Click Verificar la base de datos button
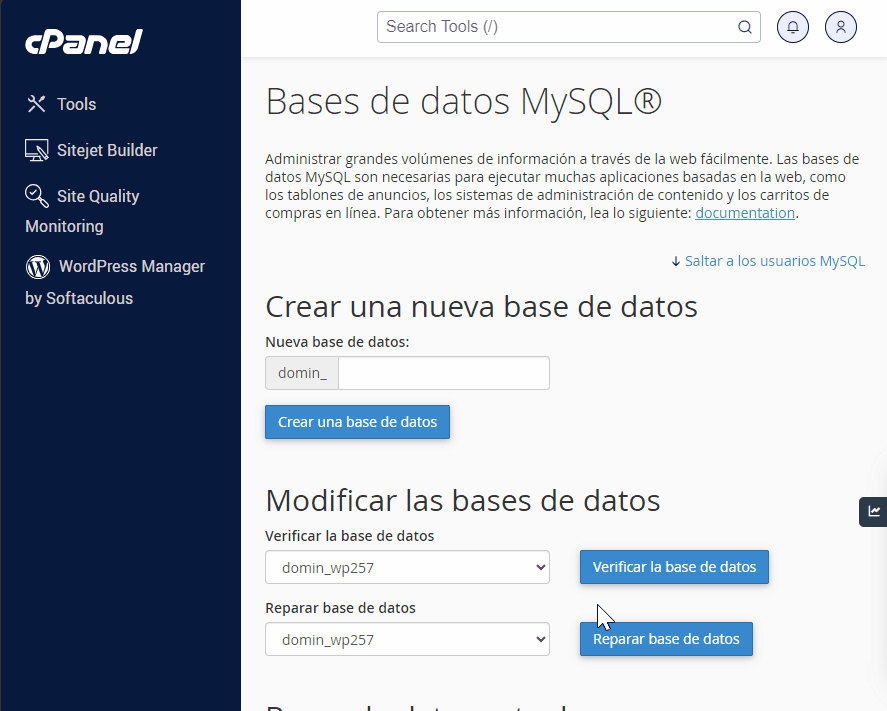This screenshot has height=711, width=887. pos(674,567)
